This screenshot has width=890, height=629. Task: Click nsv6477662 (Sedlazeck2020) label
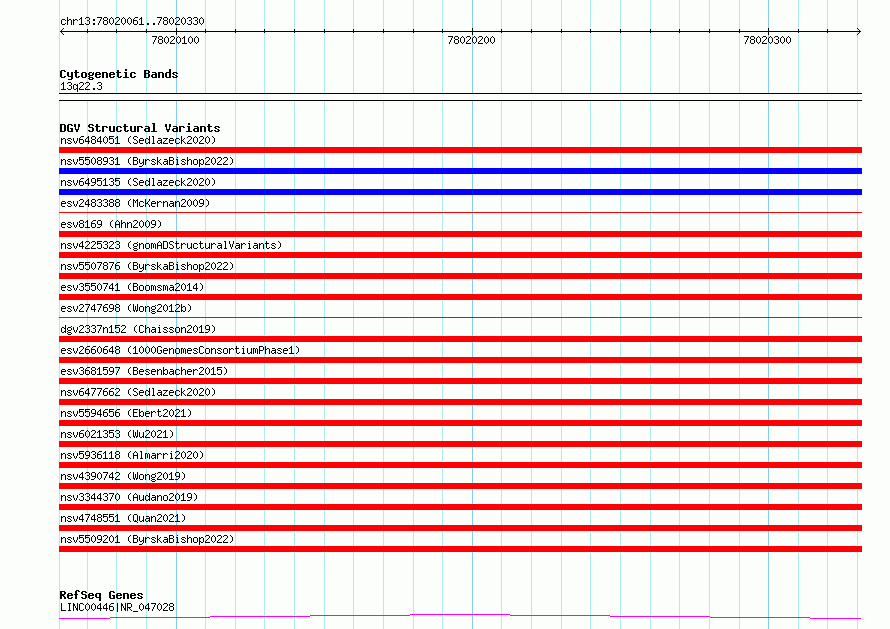point(138,392)
